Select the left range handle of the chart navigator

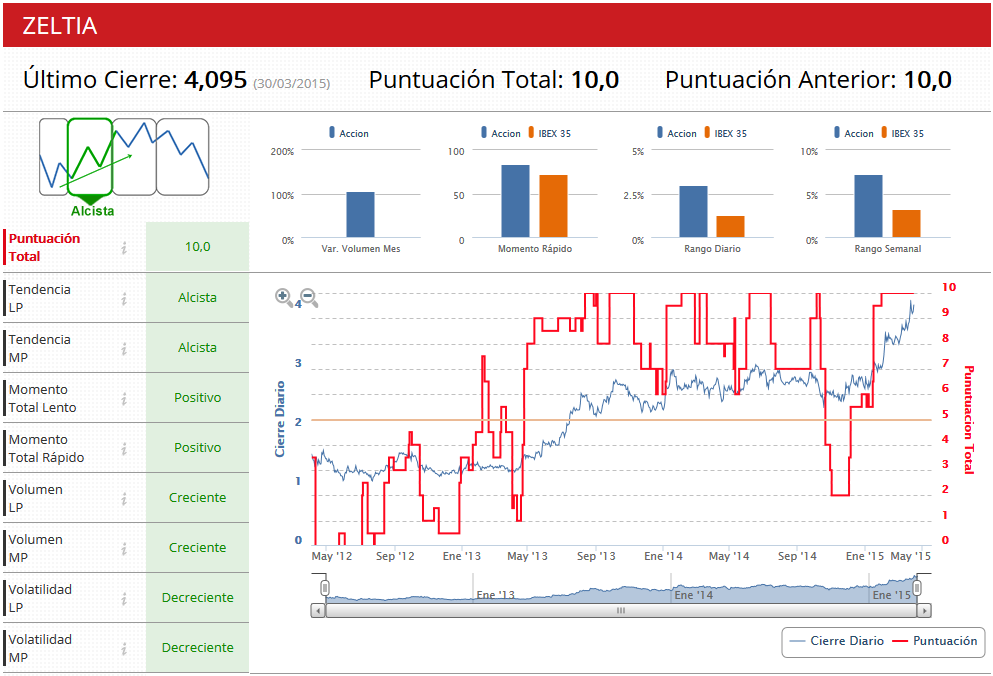[325, 588]
